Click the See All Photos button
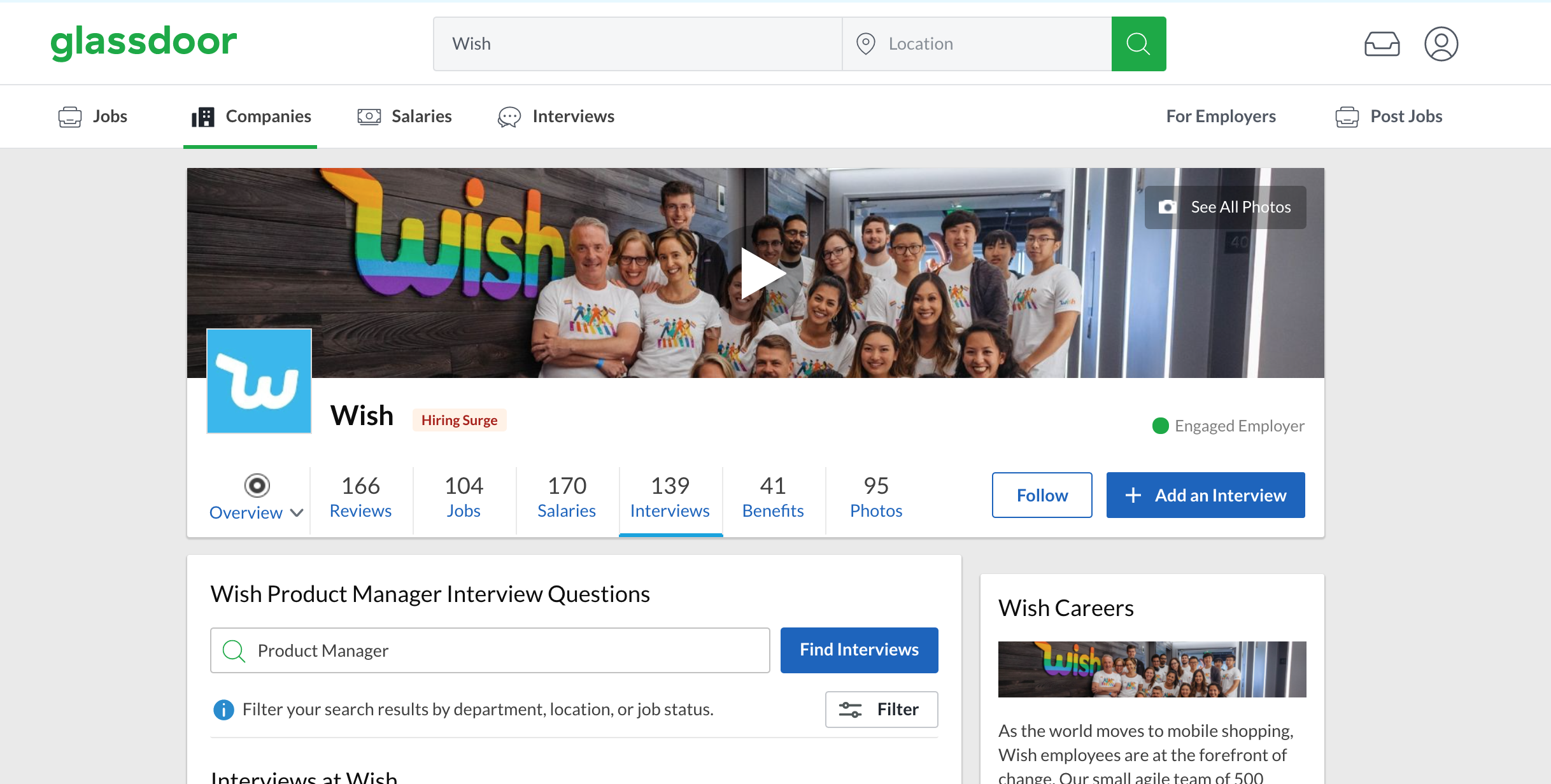 1226,207
